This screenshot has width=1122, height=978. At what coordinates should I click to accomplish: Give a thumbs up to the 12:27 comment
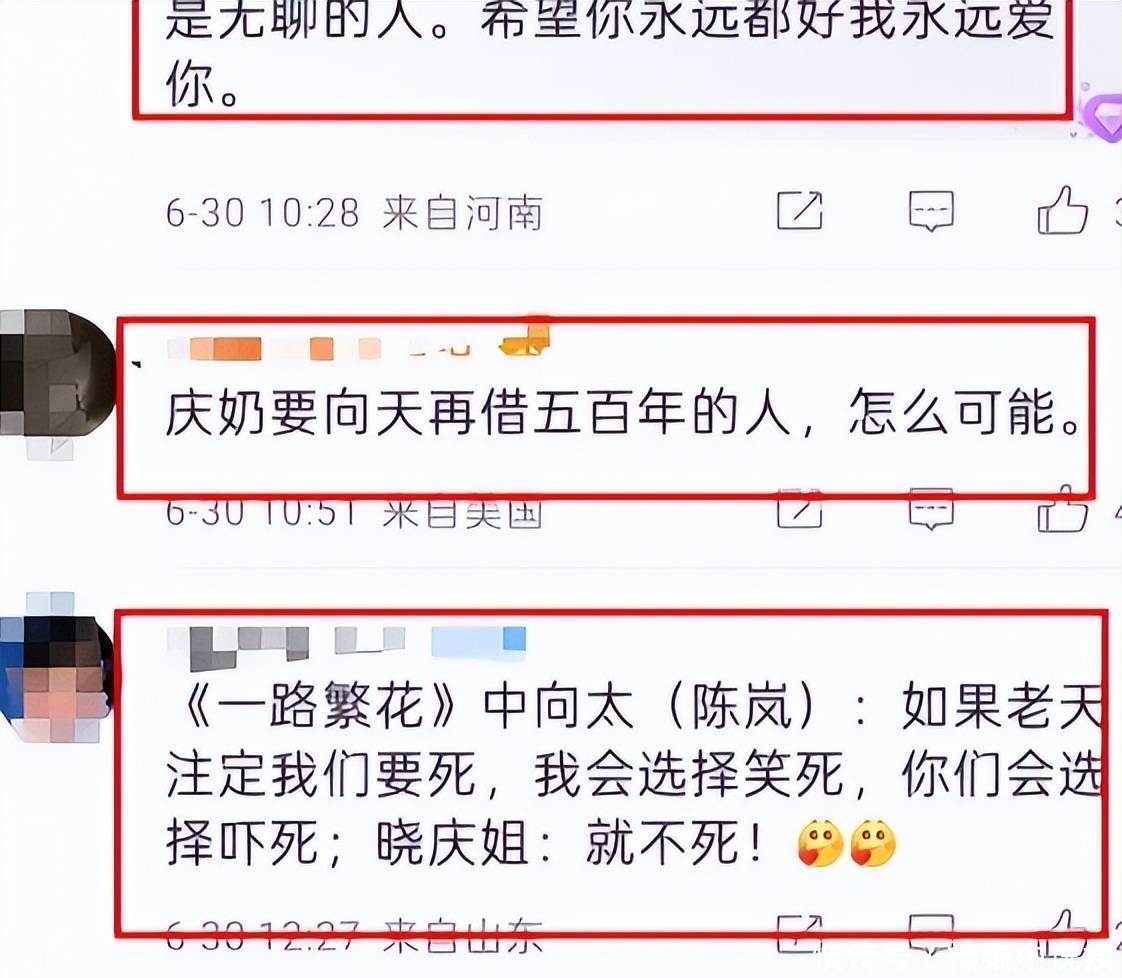(1063, 934)
